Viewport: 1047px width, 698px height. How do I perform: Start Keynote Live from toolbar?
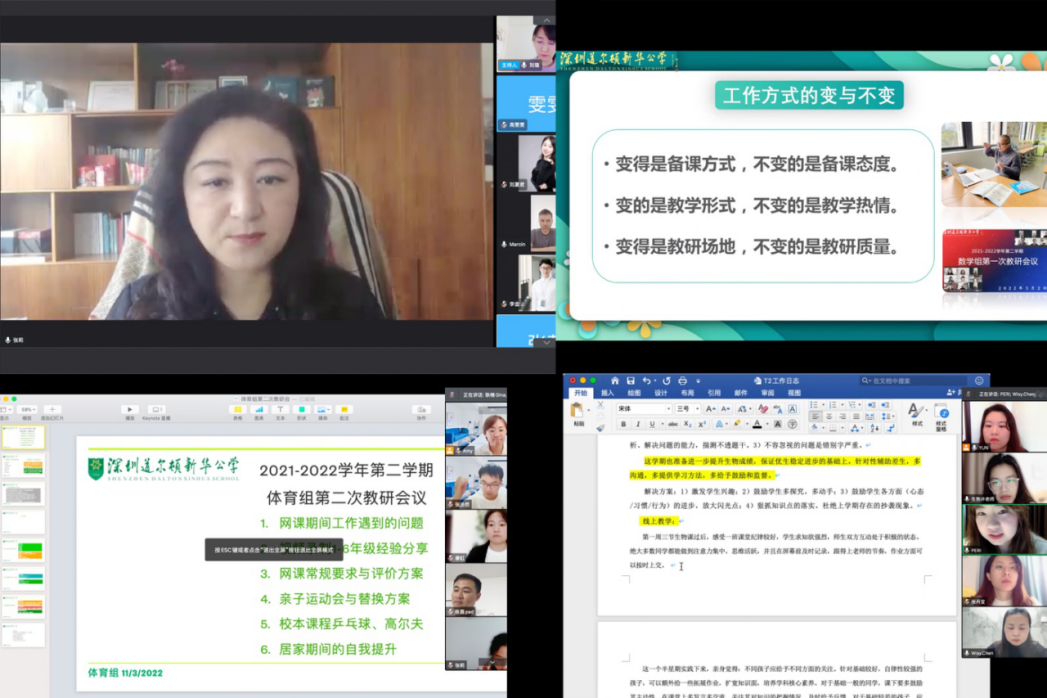tap(156, 409)
